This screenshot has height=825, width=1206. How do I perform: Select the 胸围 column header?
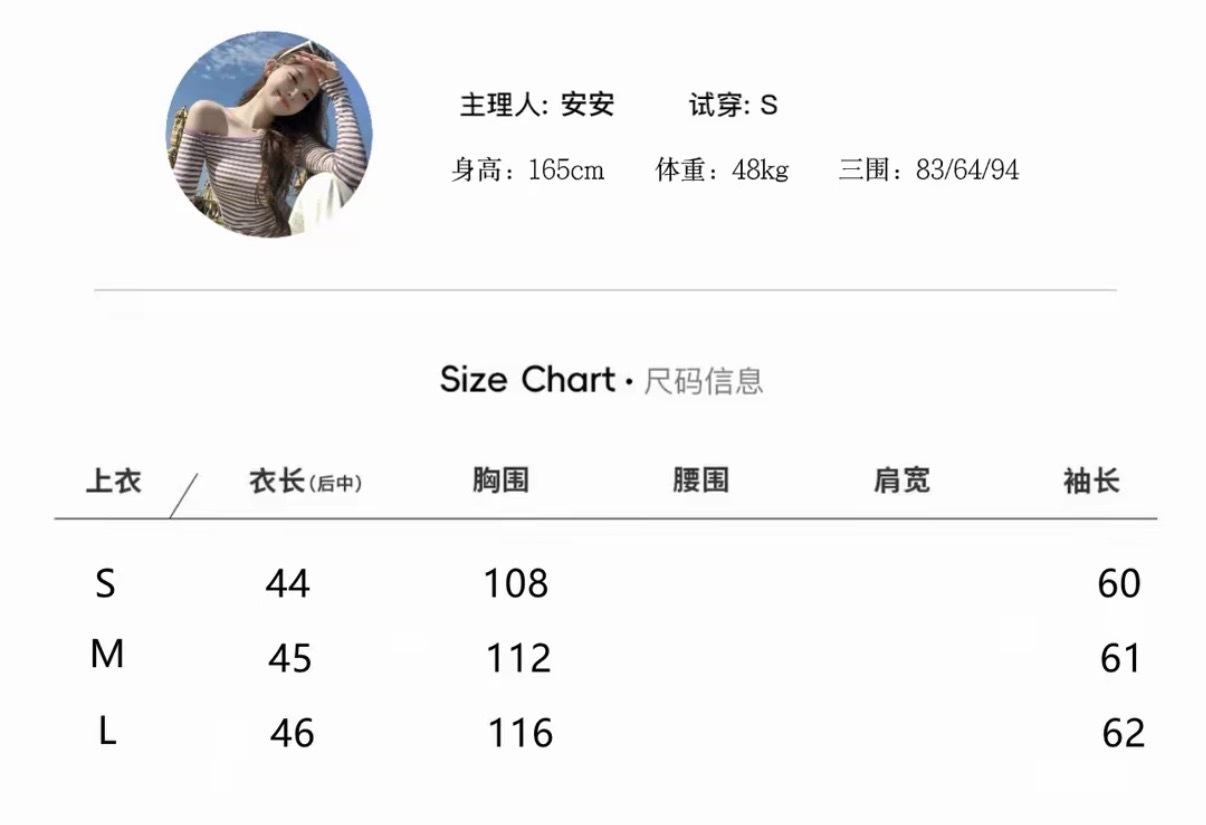pyautogui.click(x=501, y=481)
